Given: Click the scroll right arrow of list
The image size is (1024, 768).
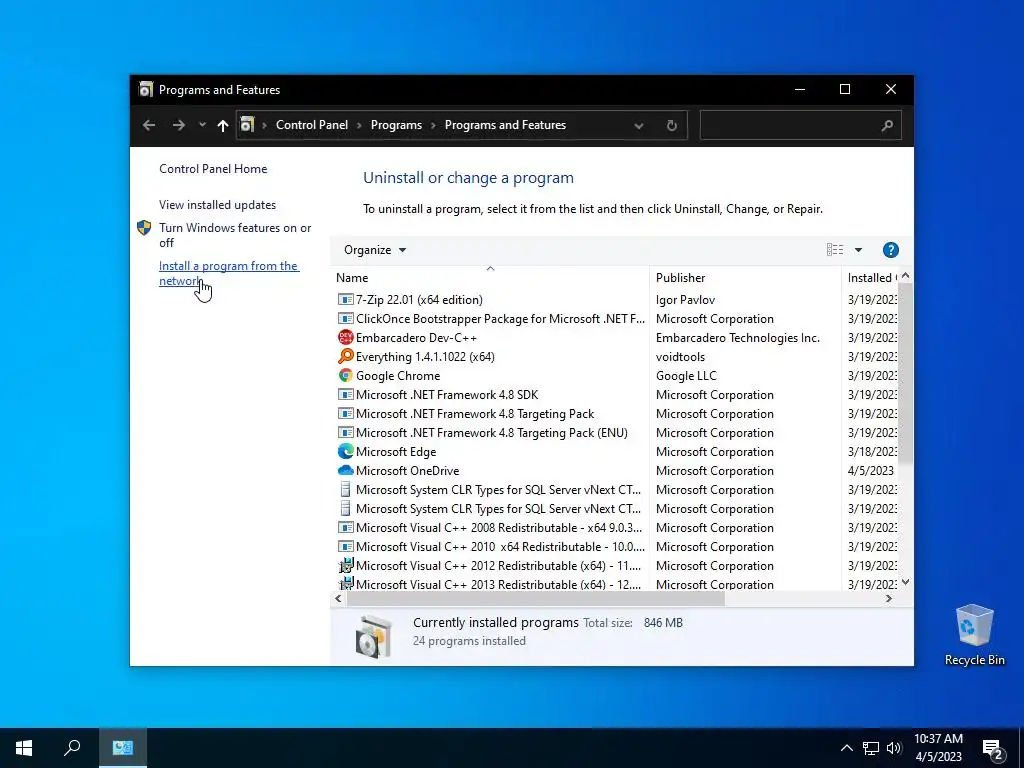Looking at the screenshot, I should [x=889, y=598].
